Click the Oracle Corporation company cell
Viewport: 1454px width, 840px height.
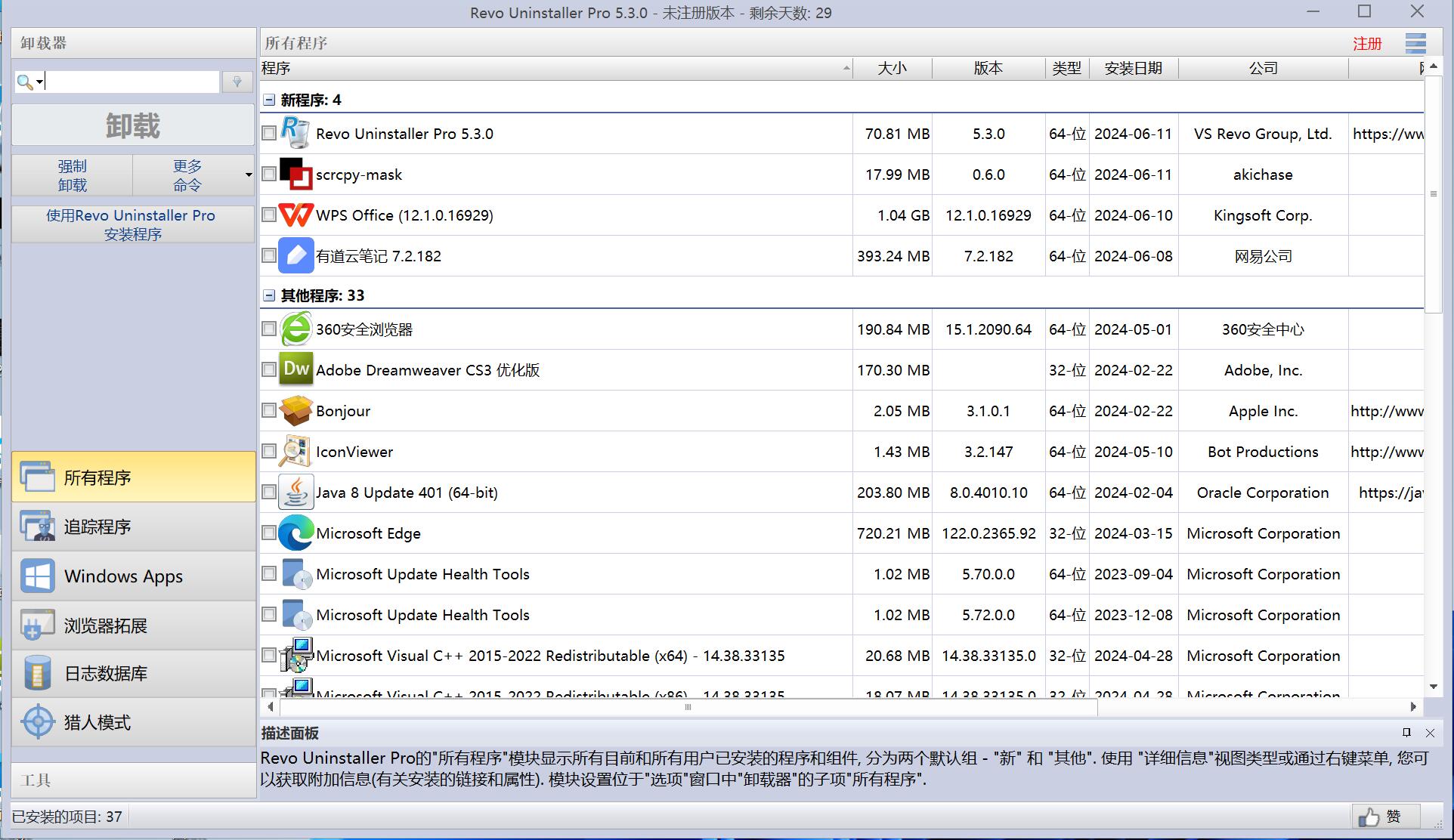[1263, 493]
